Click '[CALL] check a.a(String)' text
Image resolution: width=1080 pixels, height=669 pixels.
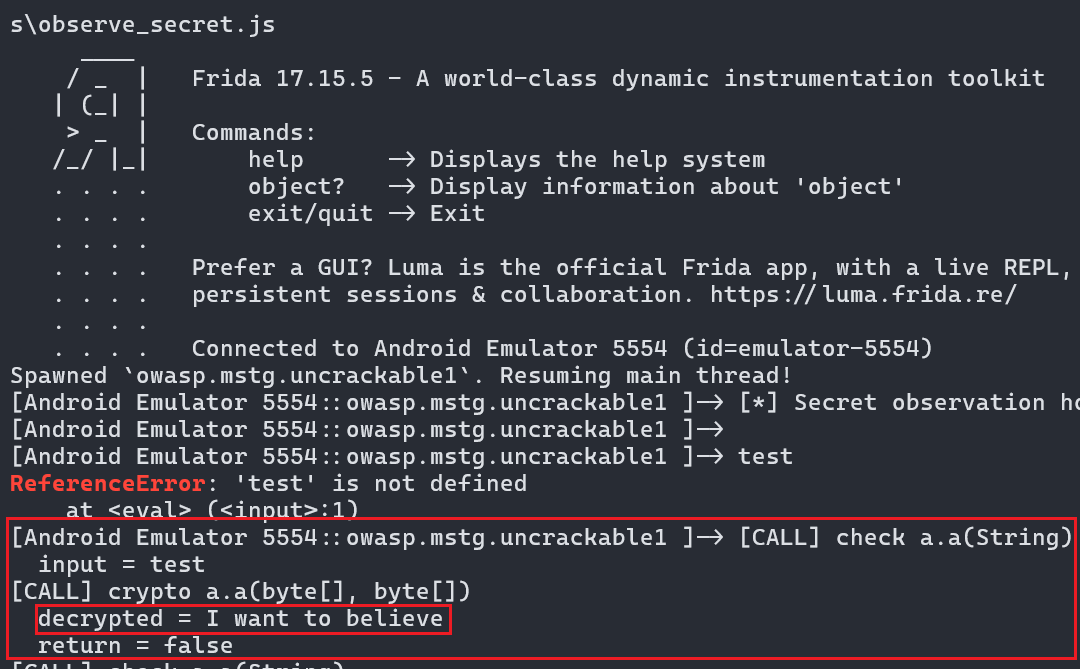(x=906, y=537)
